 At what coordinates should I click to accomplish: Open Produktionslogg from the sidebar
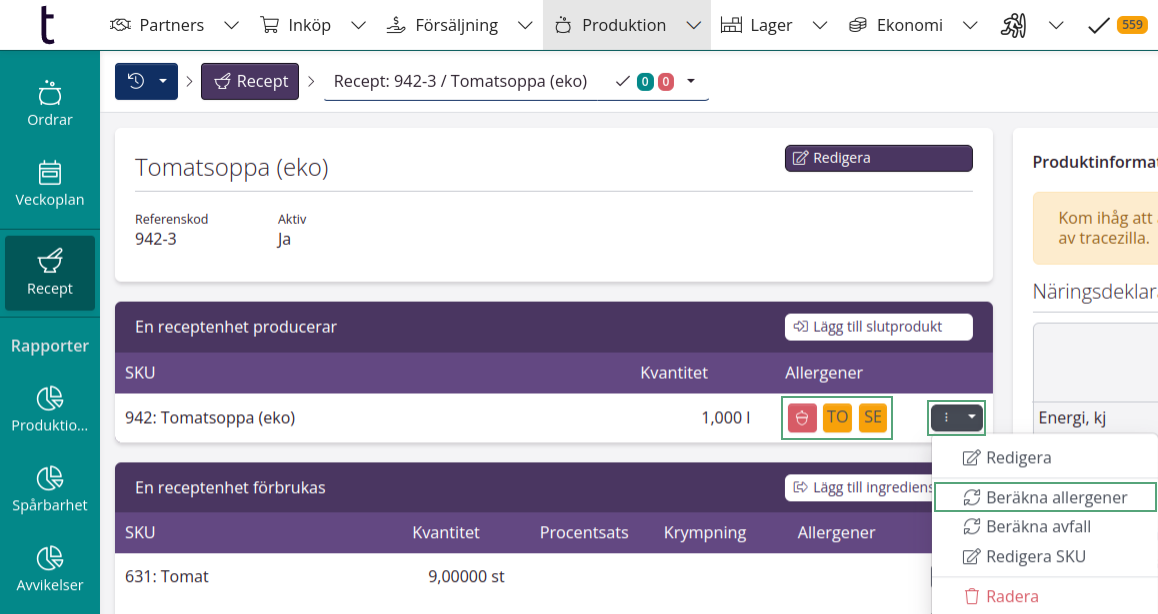point(48,410)
